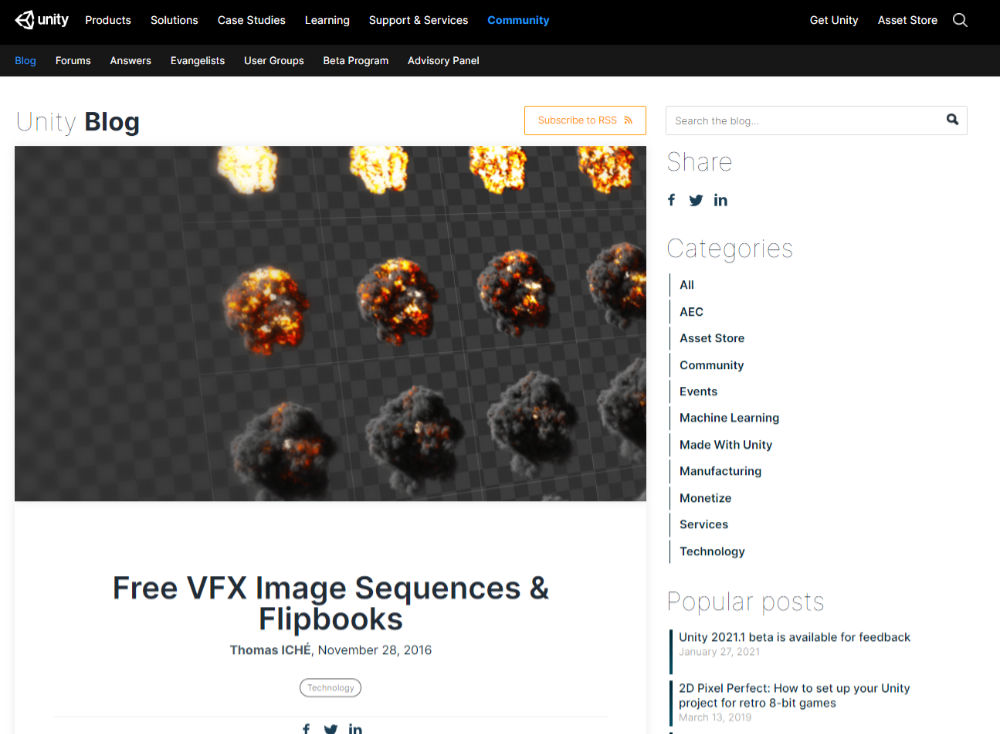This screenshot has width=1000, height=734.
Task: Open the Advisory Panel sub-tab
Action: (443, 61)
